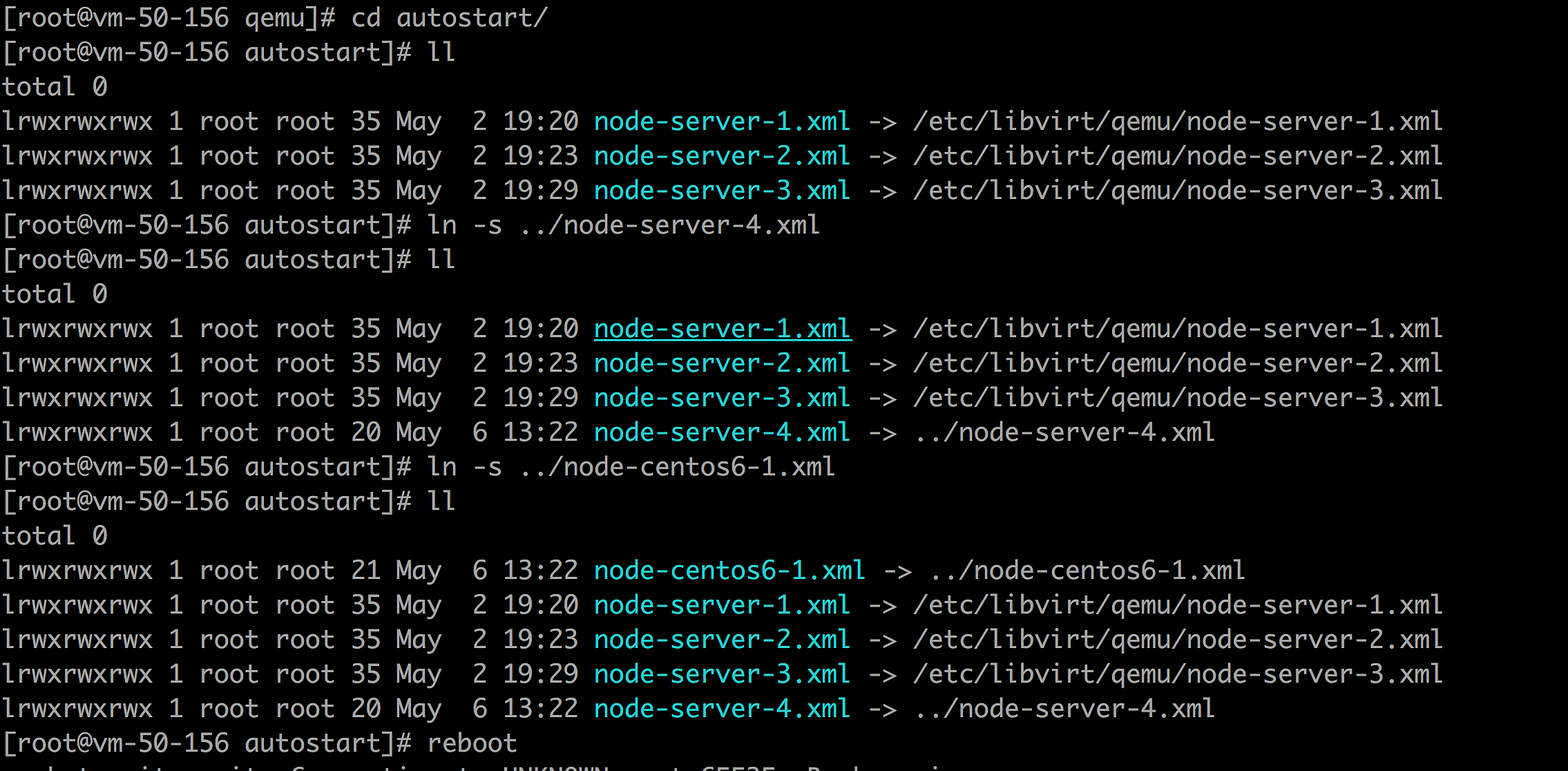Click the cyan node-centos6-1.xml filename
This screenshot has height=771, width=1568.
click(729, 571)
